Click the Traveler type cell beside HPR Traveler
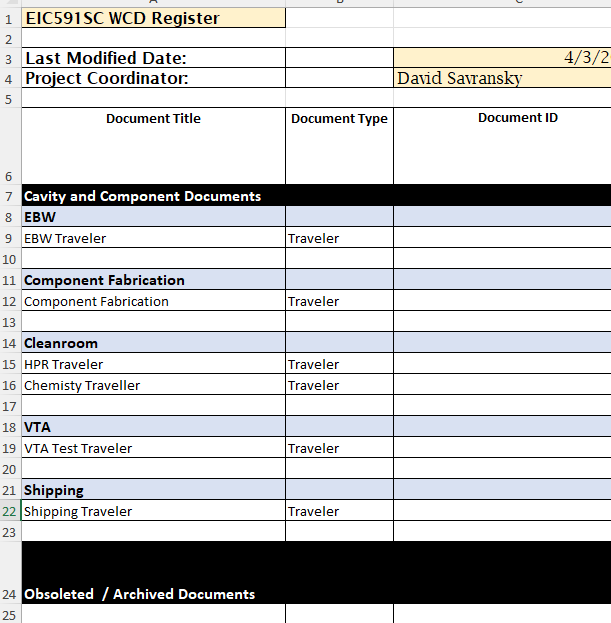The image size is (611, 623). point(339,364)
